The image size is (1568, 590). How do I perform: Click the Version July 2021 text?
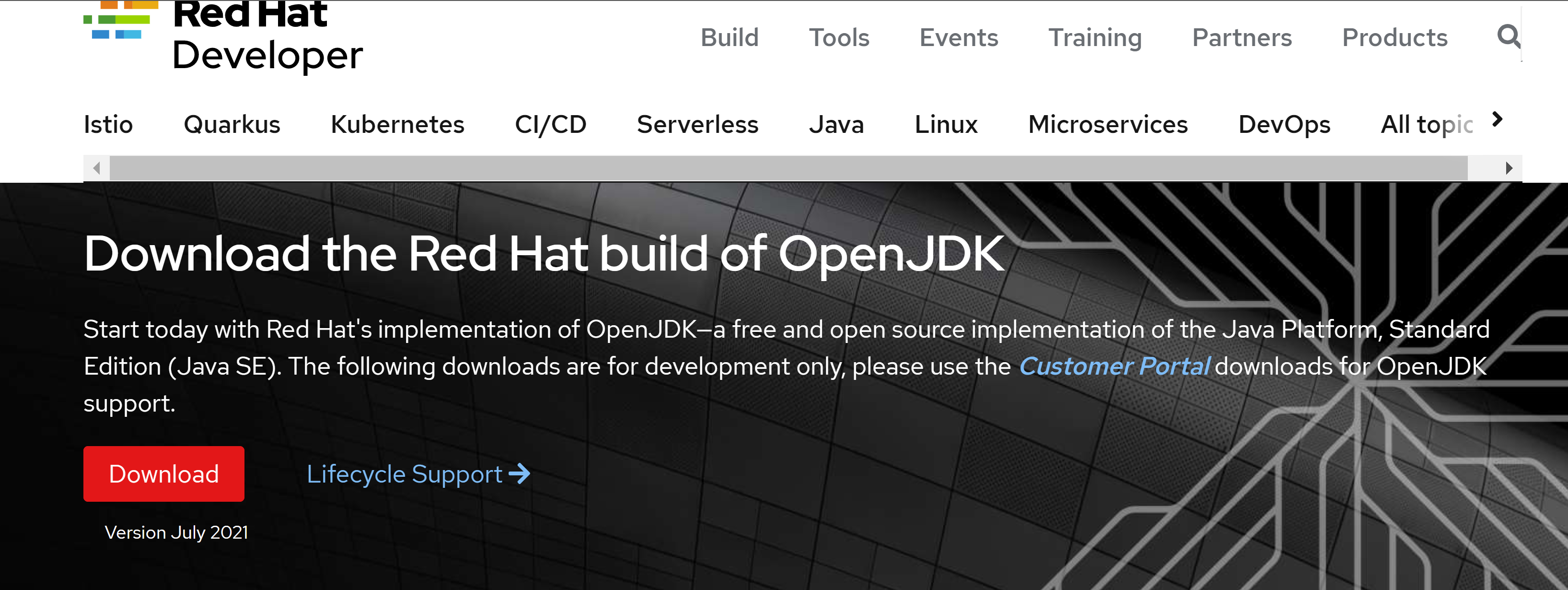pos(176,532)
